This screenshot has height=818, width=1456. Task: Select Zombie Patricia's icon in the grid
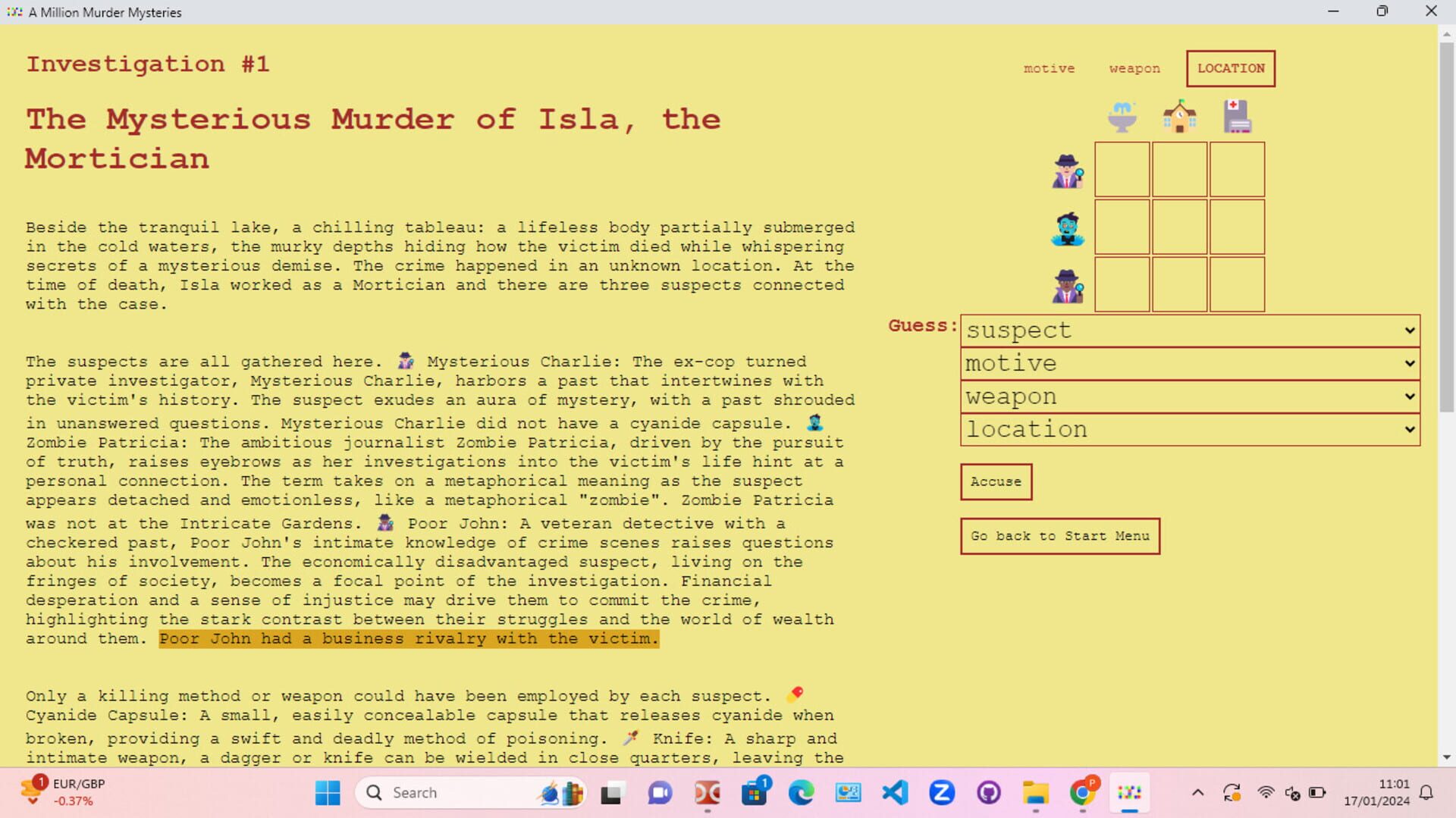point(1068,227)
